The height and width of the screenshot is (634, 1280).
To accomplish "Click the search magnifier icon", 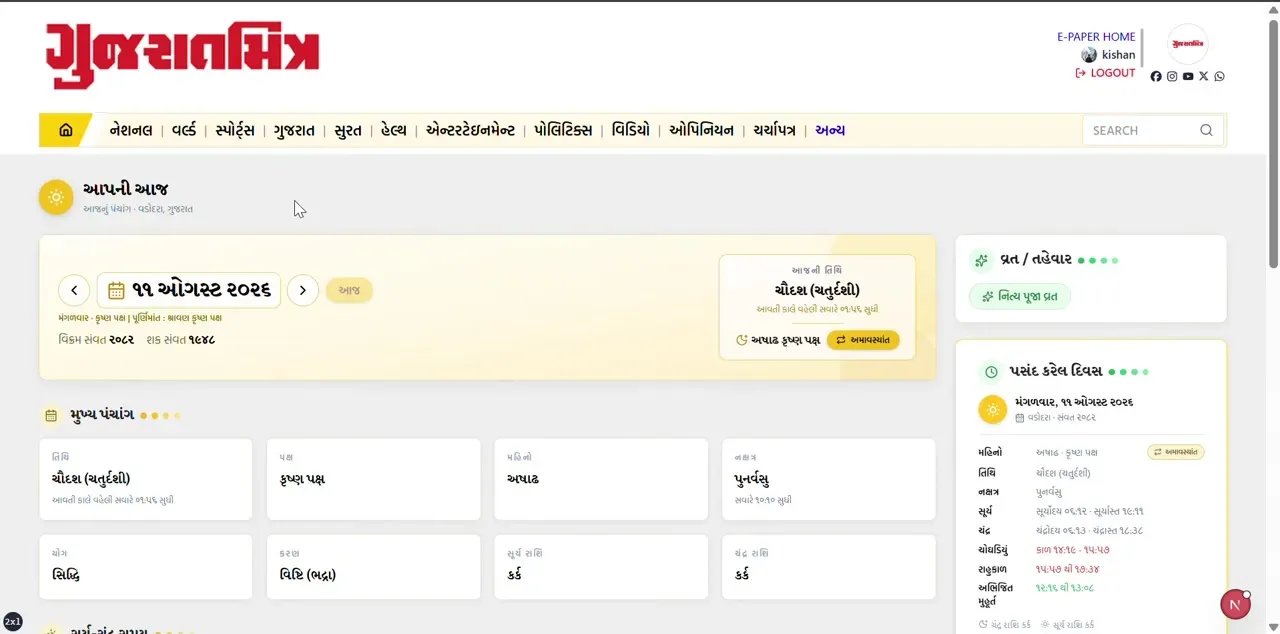I will click(1206, 130).
